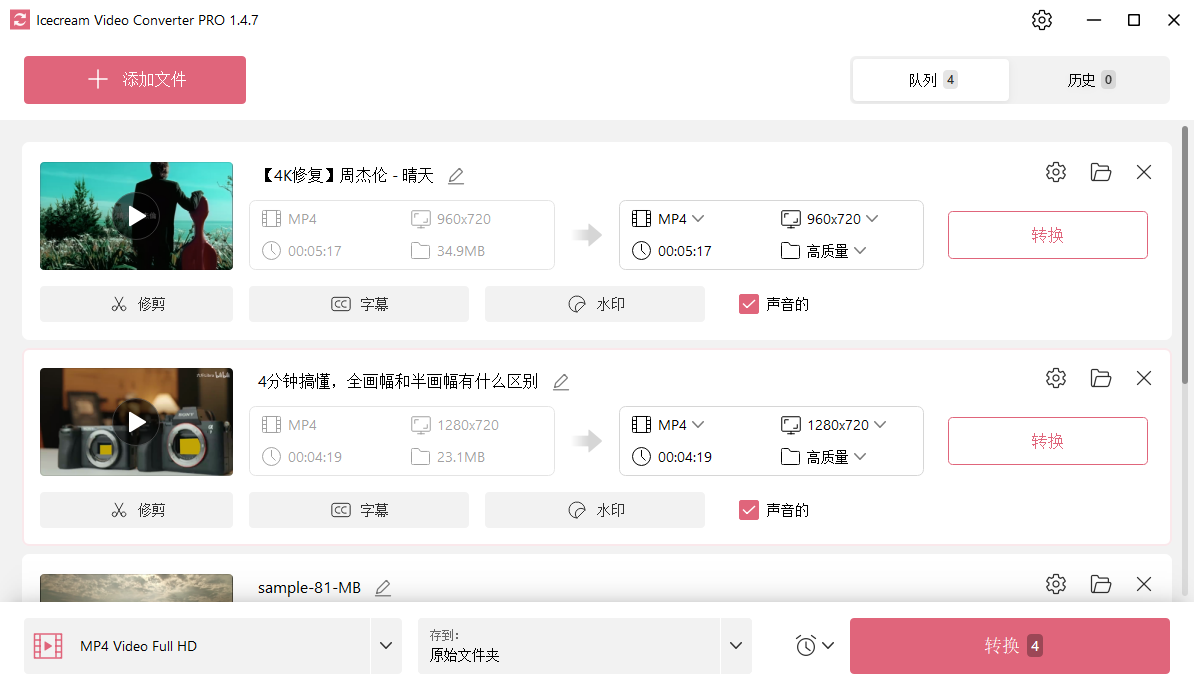Play the 全画幅 camera video thumbnail

click(x=136, y=422)
